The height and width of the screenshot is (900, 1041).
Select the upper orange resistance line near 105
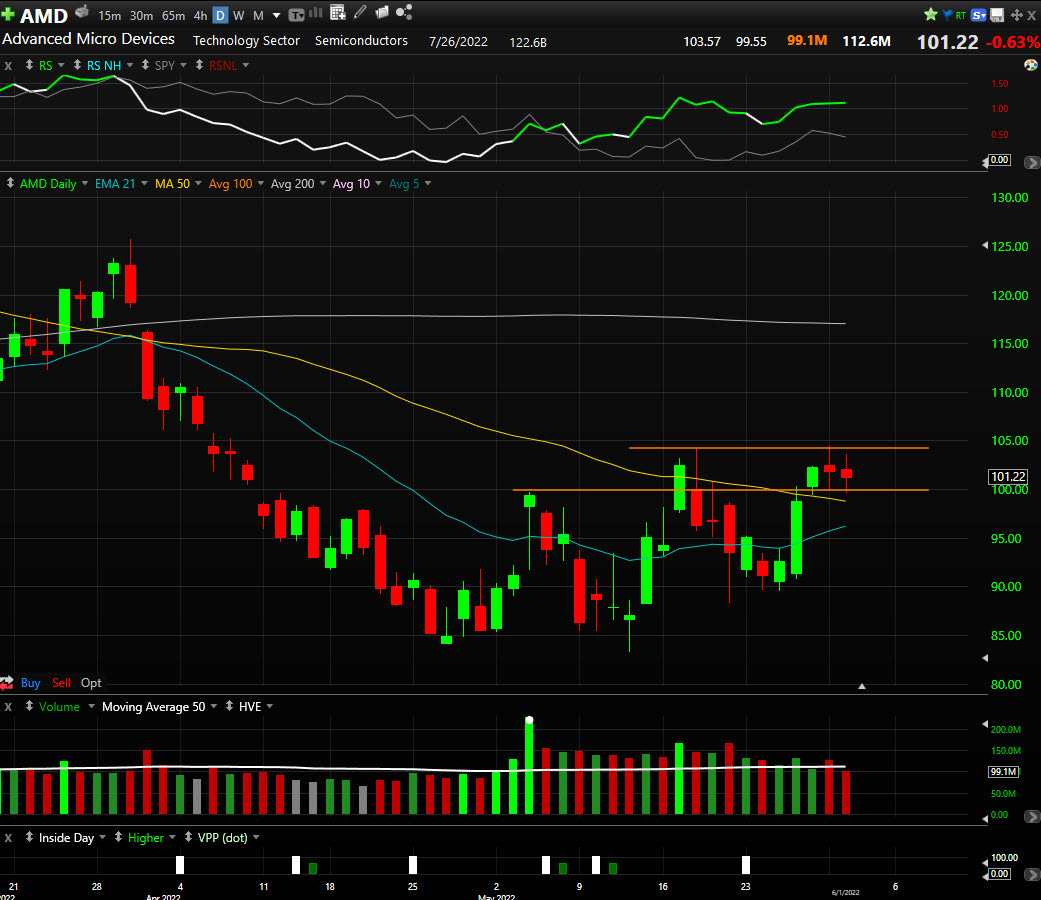tap(779, 448)
